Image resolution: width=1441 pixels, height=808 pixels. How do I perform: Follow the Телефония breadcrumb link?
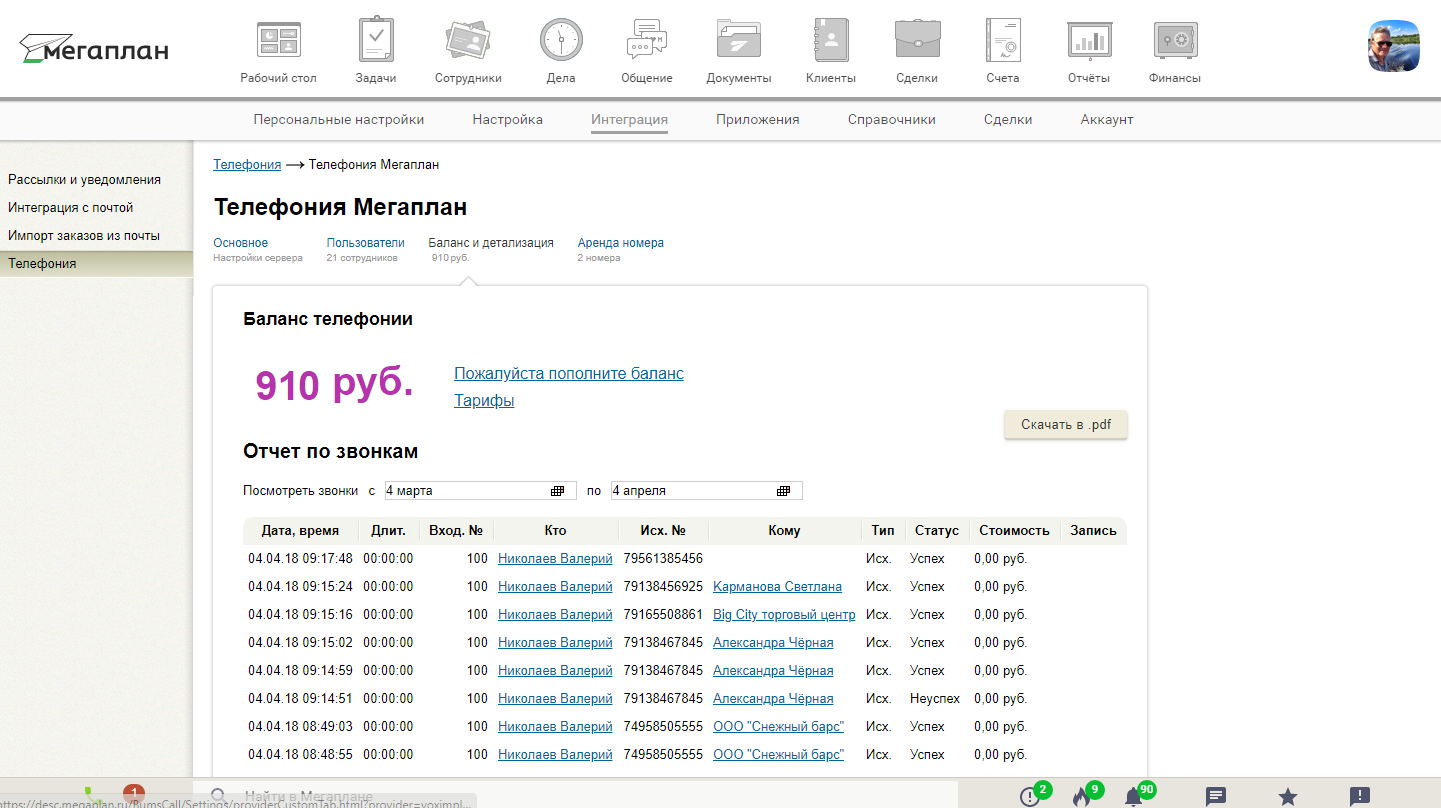click(x=247, y=164)
